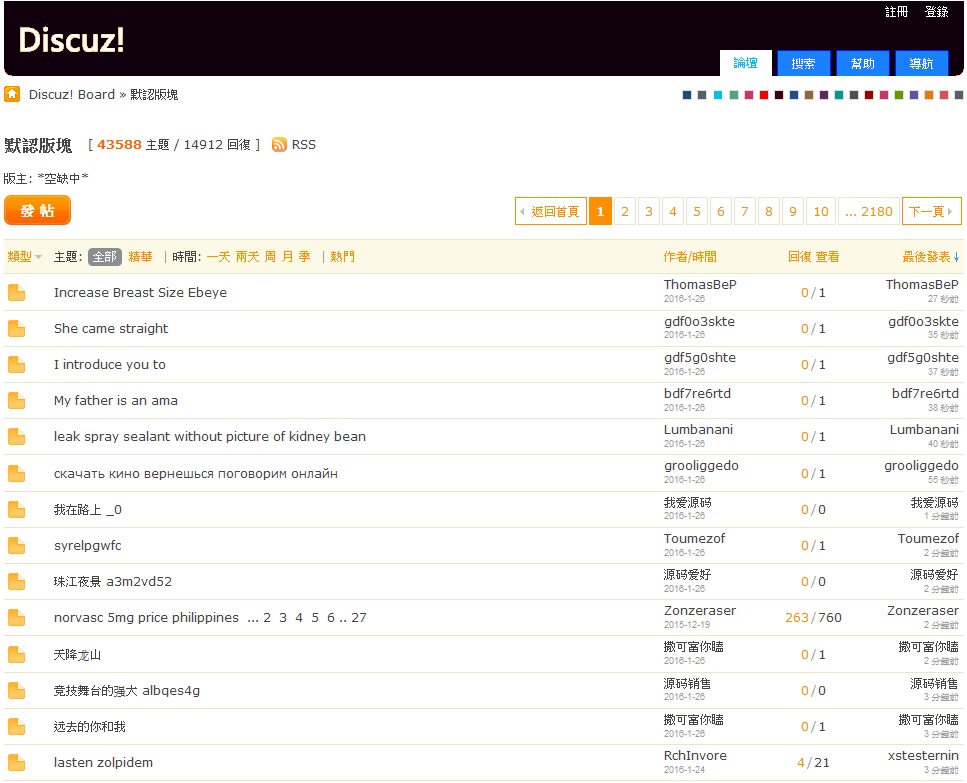Open thread "She came straight"

pos(111,329)
